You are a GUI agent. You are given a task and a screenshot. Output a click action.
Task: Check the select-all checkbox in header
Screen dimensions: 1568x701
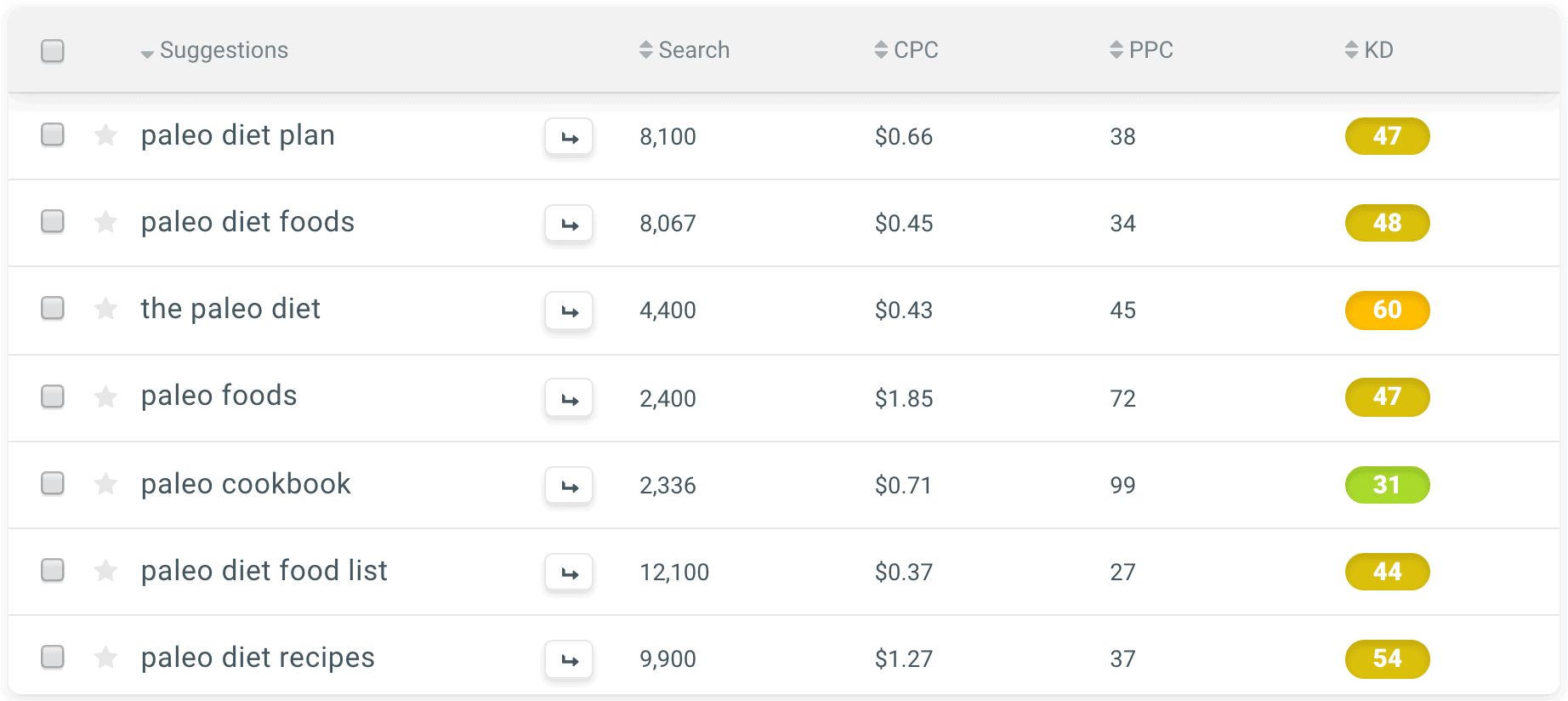[x=53, y=51]
